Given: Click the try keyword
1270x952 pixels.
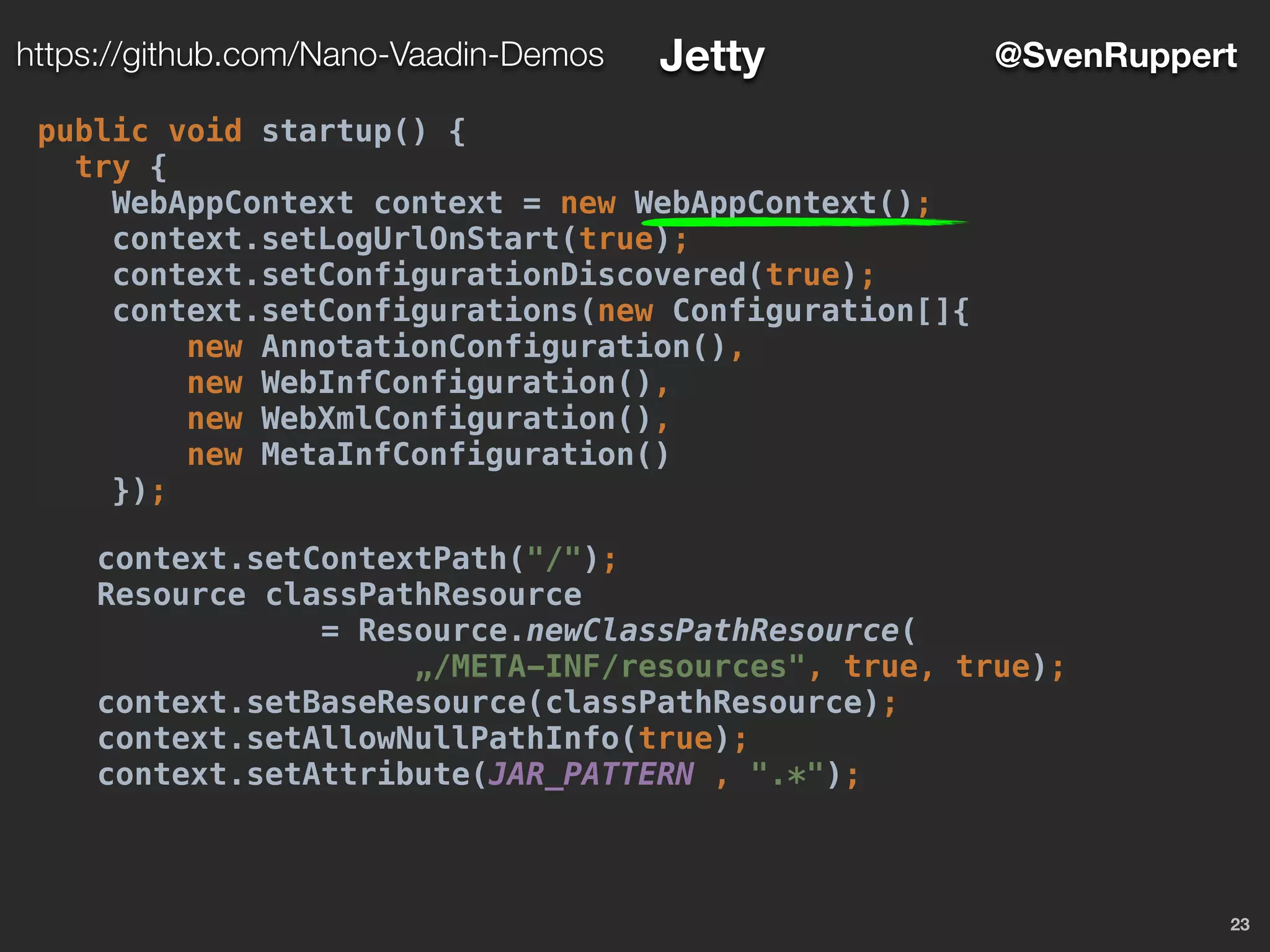Looking at the screenshot, I should pos(102,167).
